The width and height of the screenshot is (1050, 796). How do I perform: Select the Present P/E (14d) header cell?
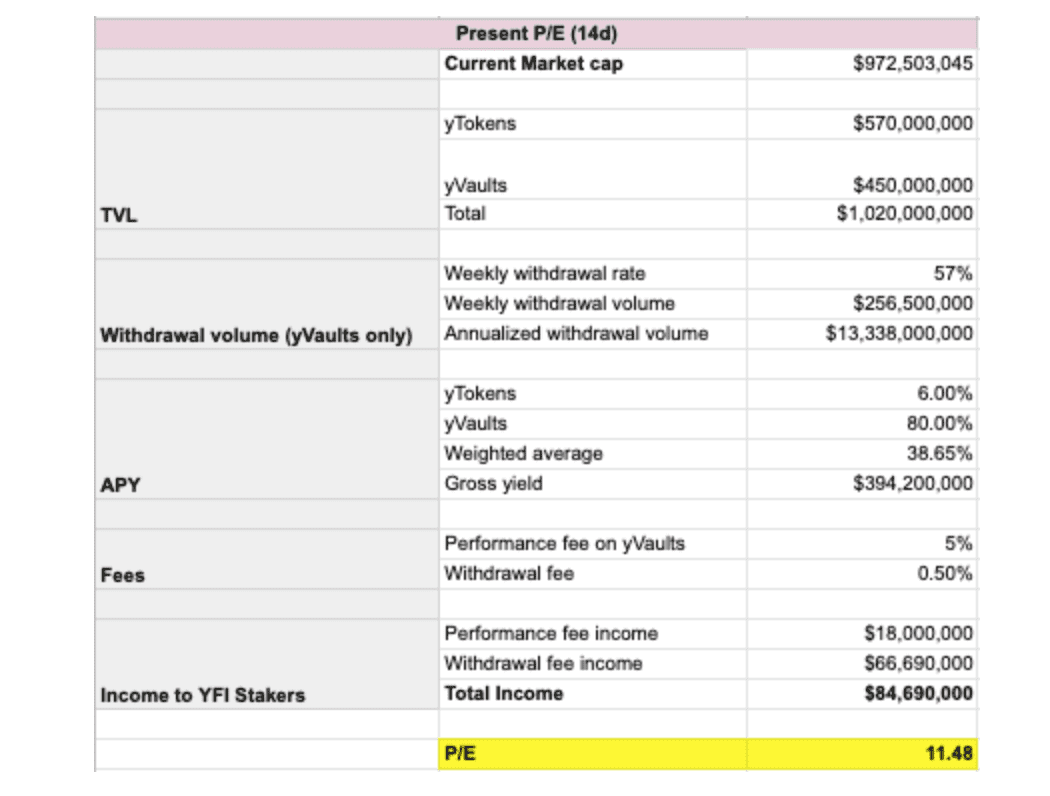point(536,33)
